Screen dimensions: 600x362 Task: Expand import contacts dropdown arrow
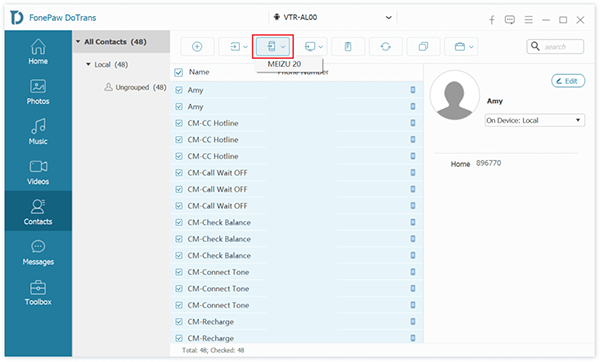coord(245,47)
